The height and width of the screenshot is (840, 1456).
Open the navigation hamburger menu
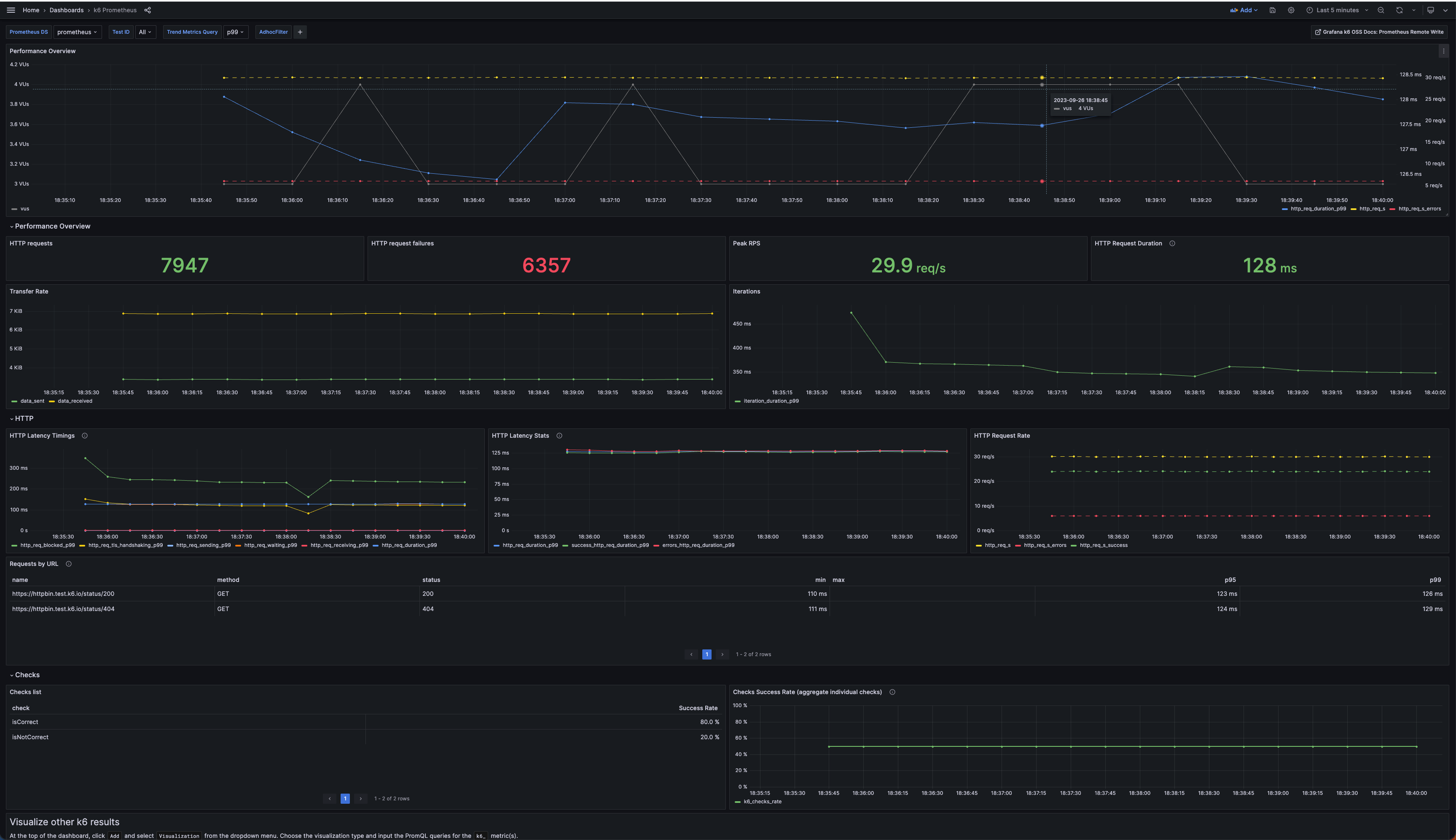[11, 10]
